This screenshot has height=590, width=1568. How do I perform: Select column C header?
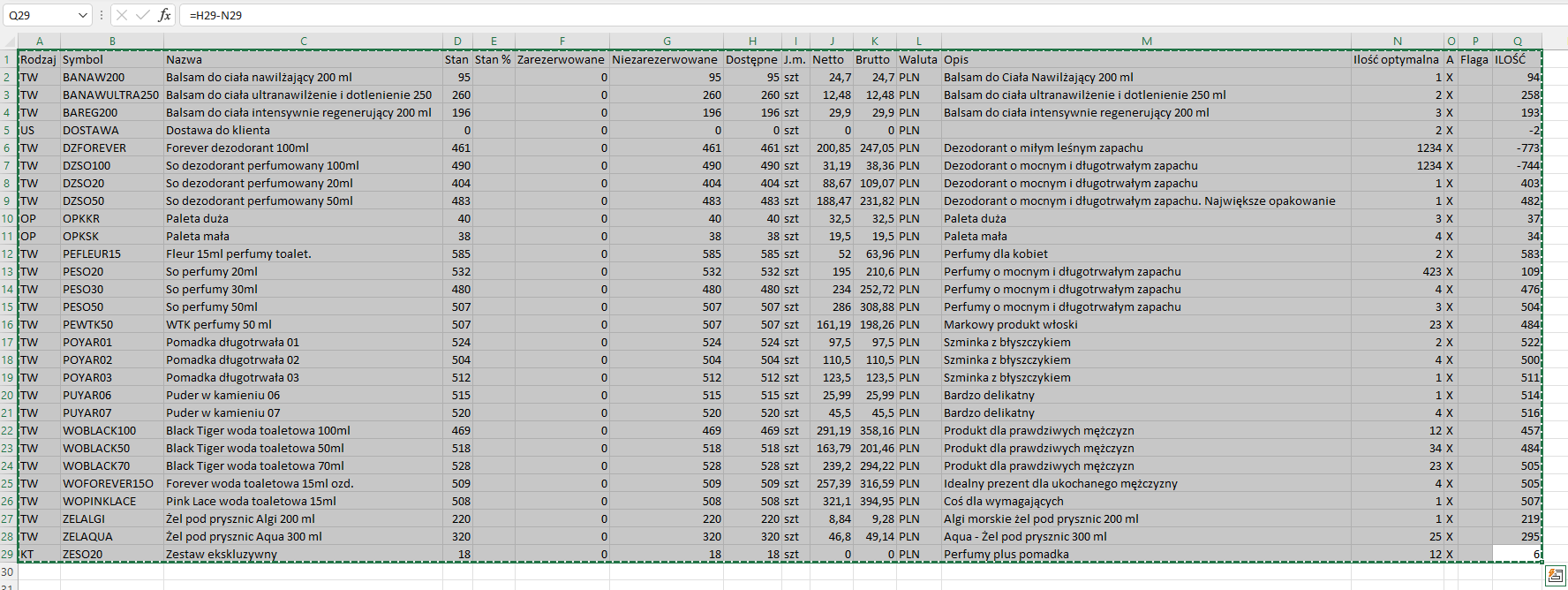304,42
